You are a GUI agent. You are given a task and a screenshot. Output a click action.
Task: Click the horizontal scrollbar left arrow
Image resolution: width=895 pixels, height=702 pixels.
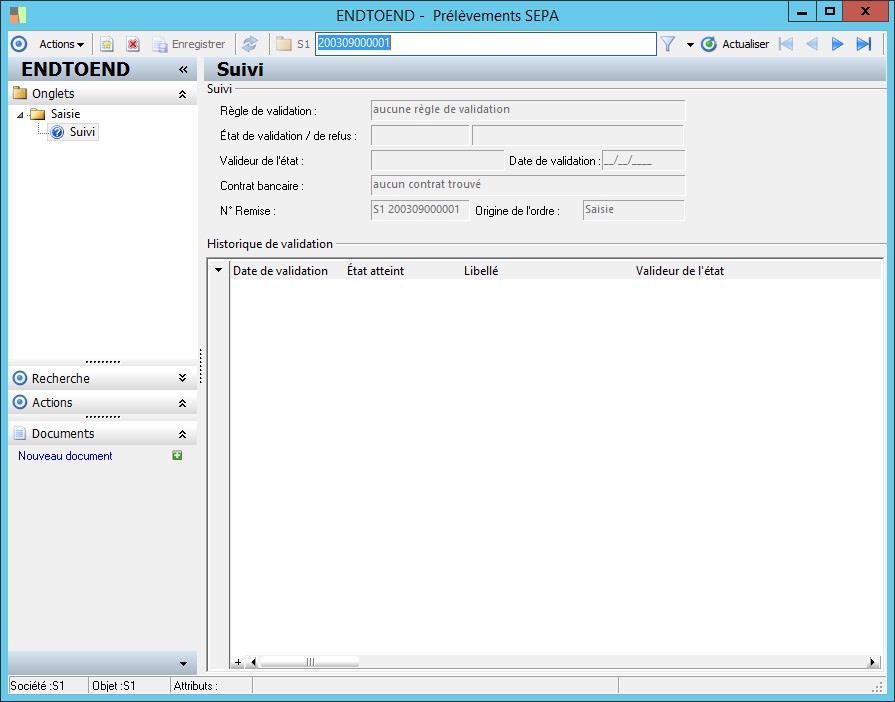[253, 662]
